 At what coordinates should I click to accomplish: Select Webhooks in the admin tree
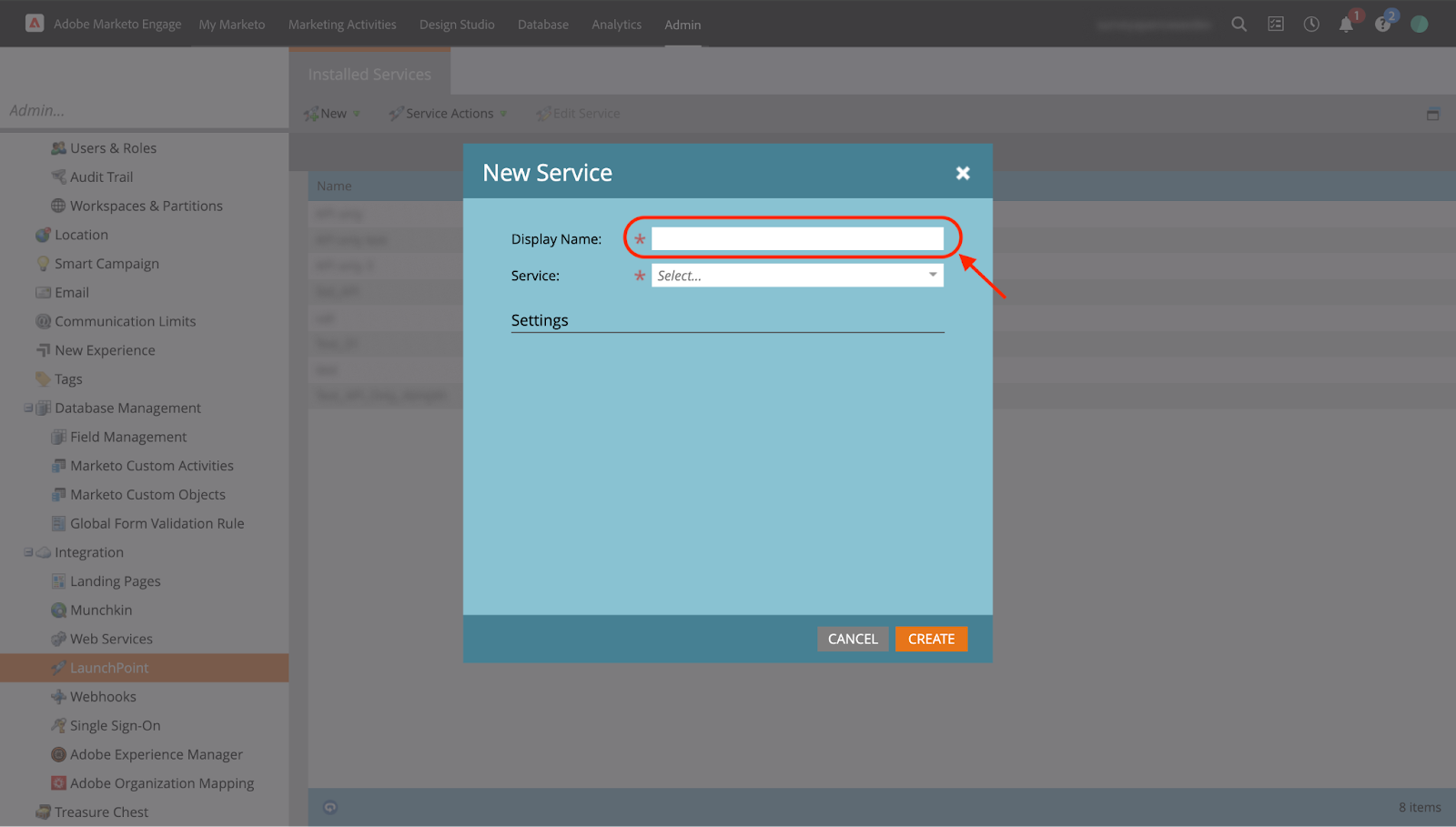103,697
